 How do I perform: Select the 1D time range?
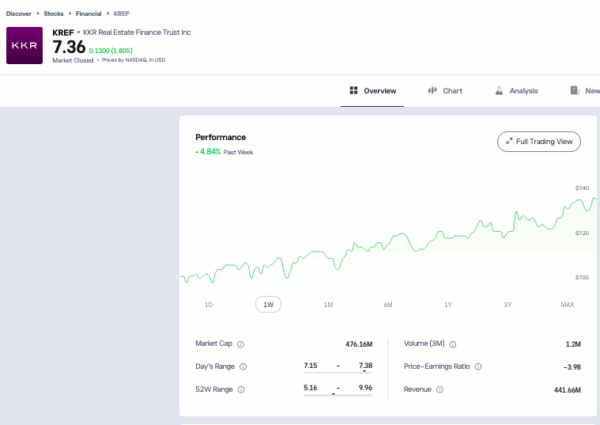(x=209, y=305)
